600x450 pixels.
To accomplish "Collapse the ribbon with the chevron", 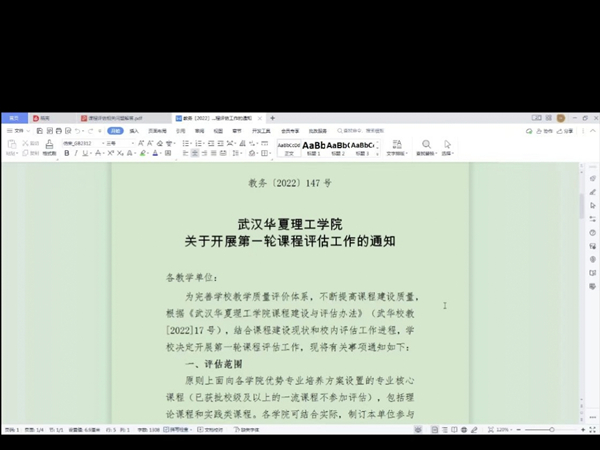I will [593, 130].
